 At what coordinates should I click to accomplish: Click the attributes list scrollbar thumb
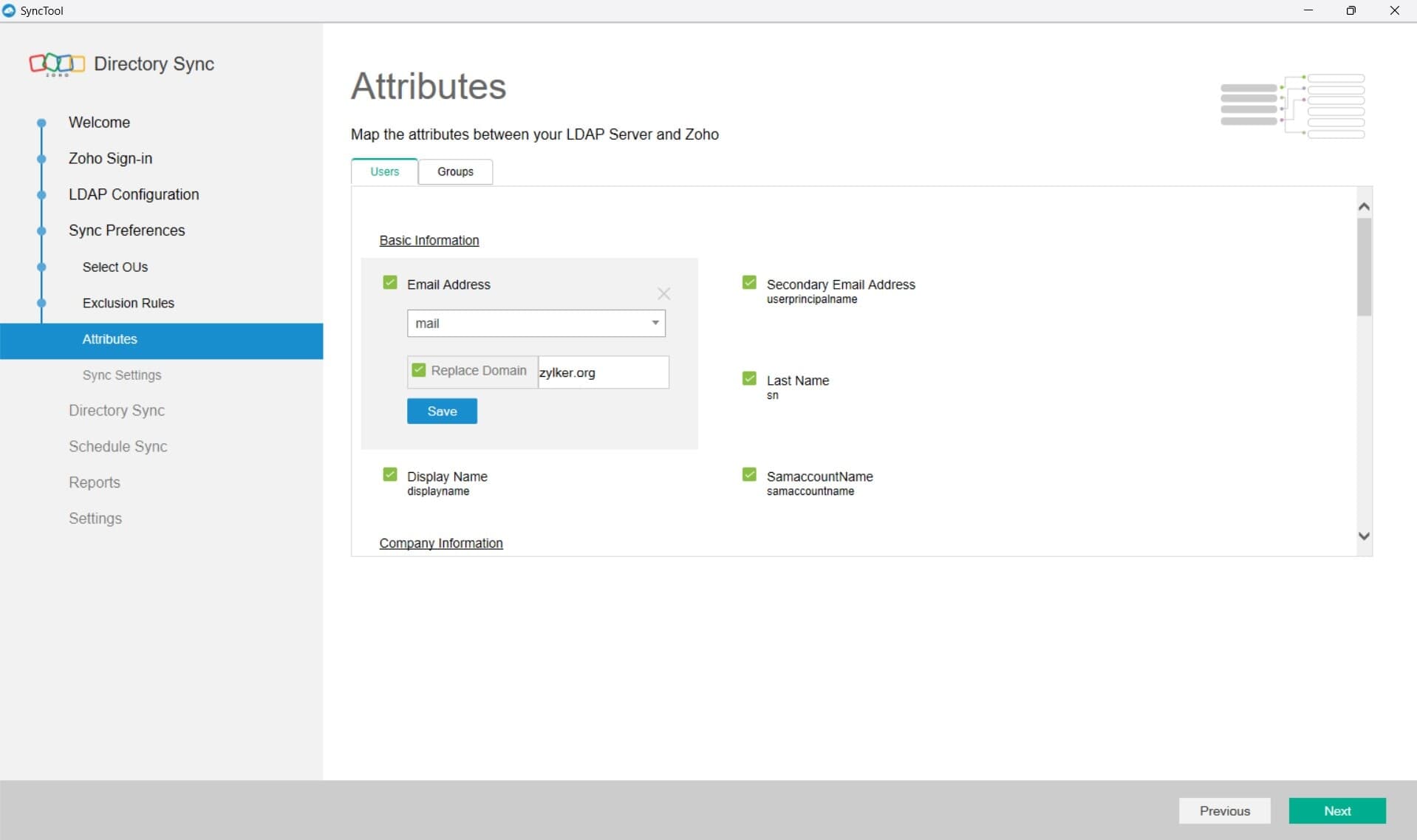[x=1364, y=267]
